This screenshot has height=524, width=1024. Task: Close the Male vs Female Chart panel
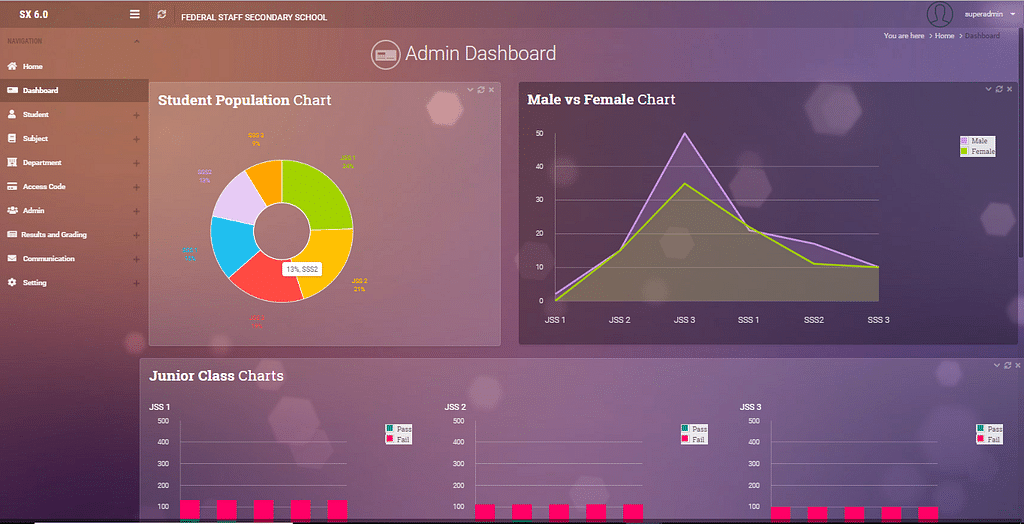click(1008, 89)
